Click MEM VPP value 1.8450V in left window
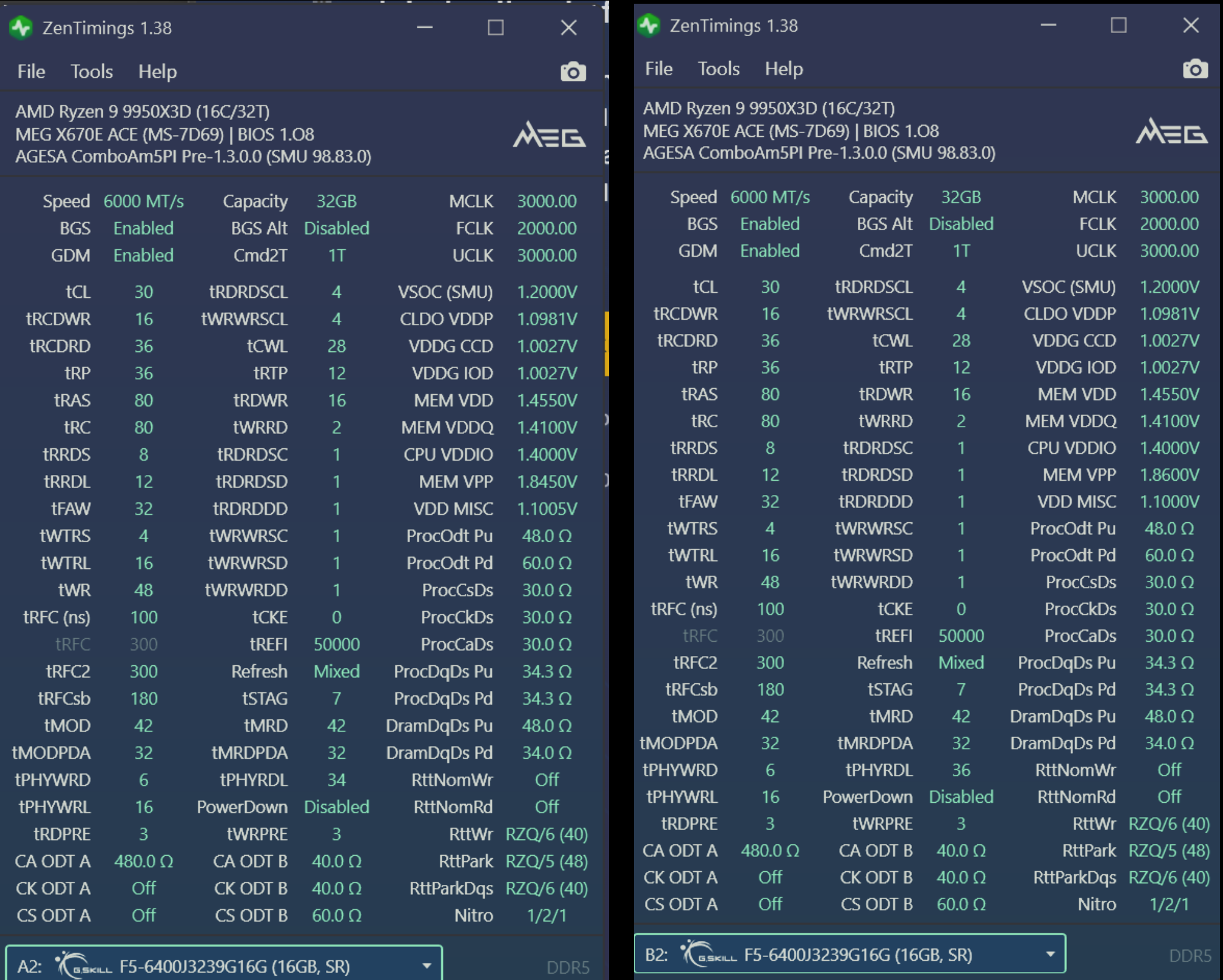The image size is (1223, 980). 547,482
